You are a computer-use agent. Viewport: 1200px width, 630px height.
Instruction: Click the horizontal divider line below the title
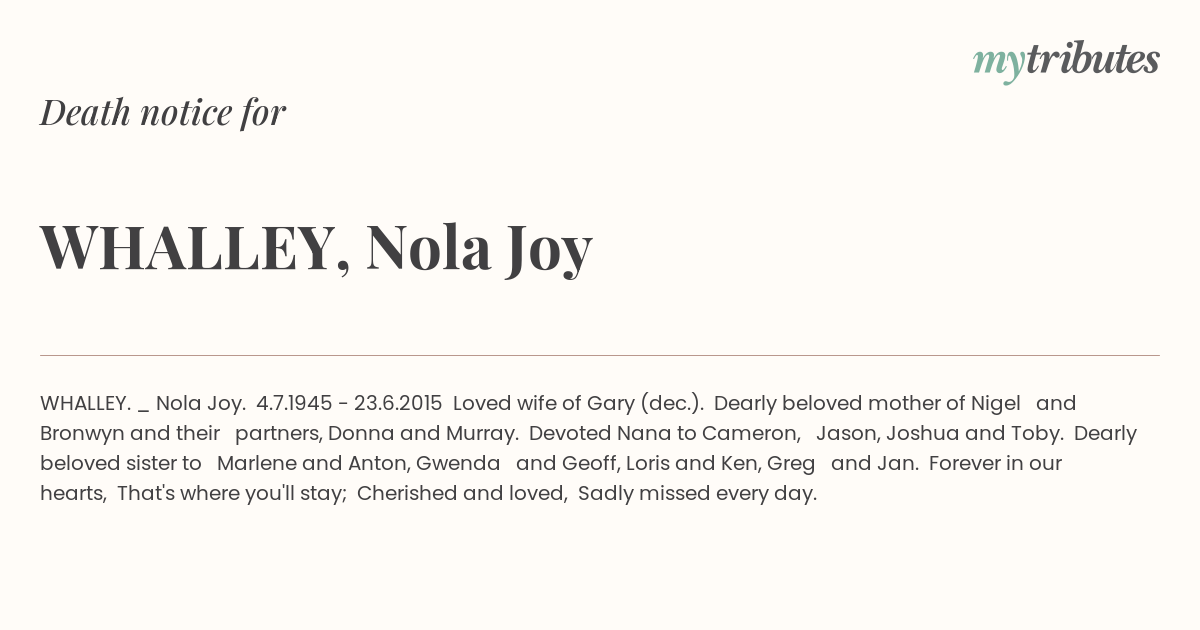click(600, 355)
